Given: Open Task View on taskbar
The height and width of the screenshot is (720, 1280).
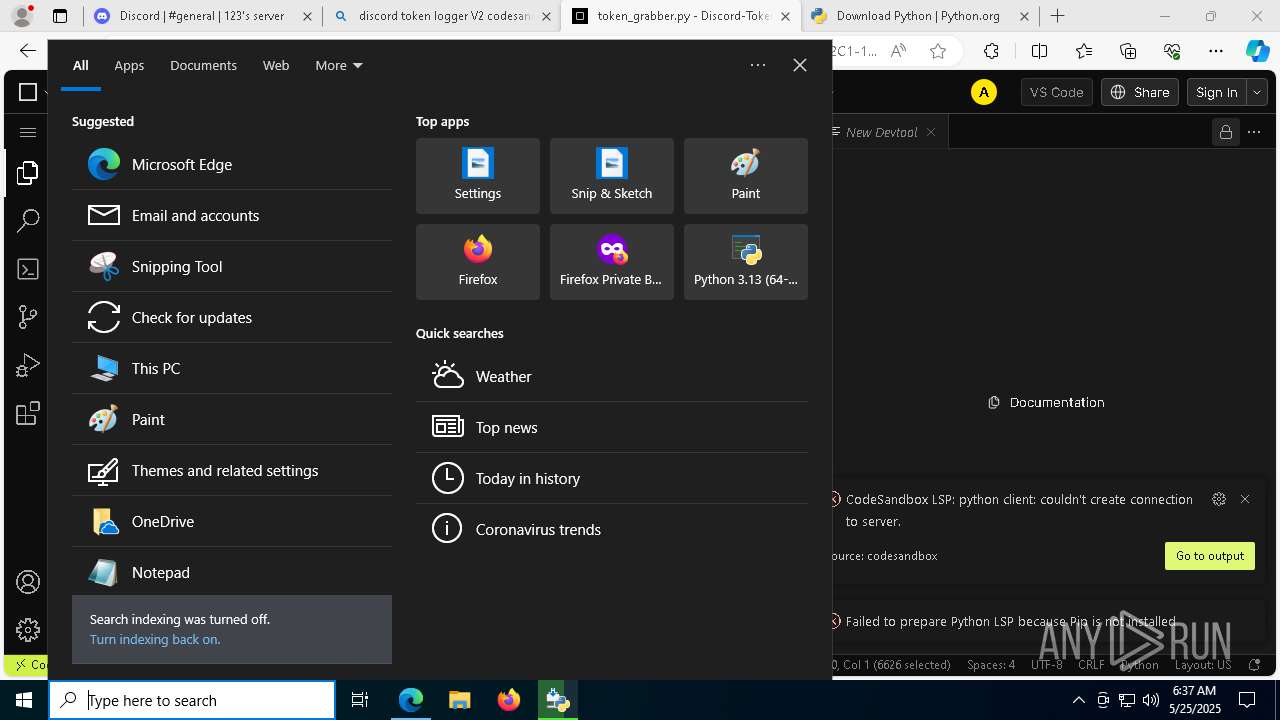Looking at the screenshot, I should click(x=360, y=700).
